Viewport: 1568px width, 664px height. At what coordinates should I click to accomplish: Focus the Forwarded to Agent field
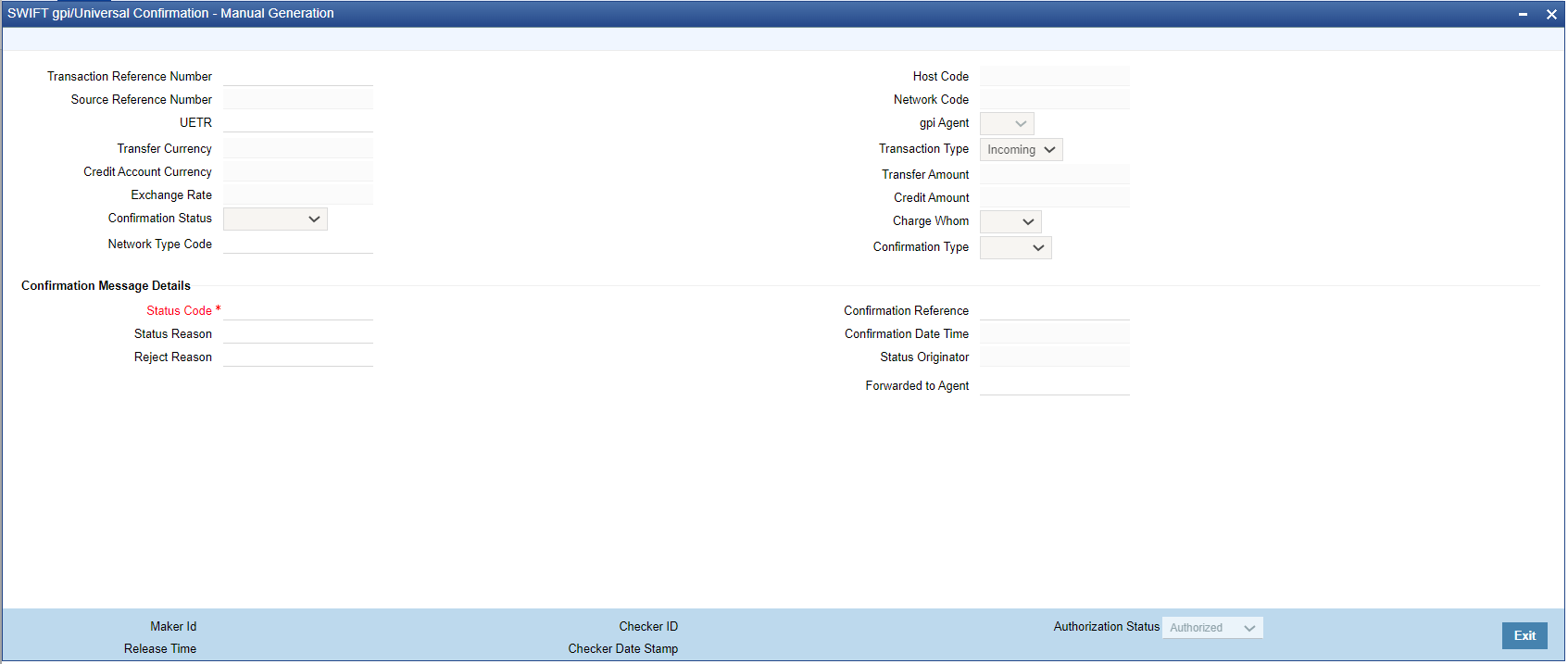[1055, 385]
